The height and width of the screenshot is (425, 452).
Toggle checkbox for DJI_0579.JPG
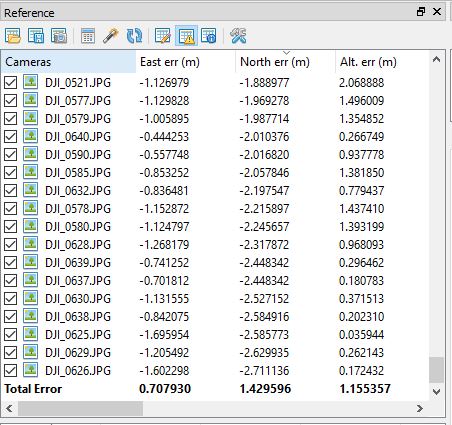(10, 119)
